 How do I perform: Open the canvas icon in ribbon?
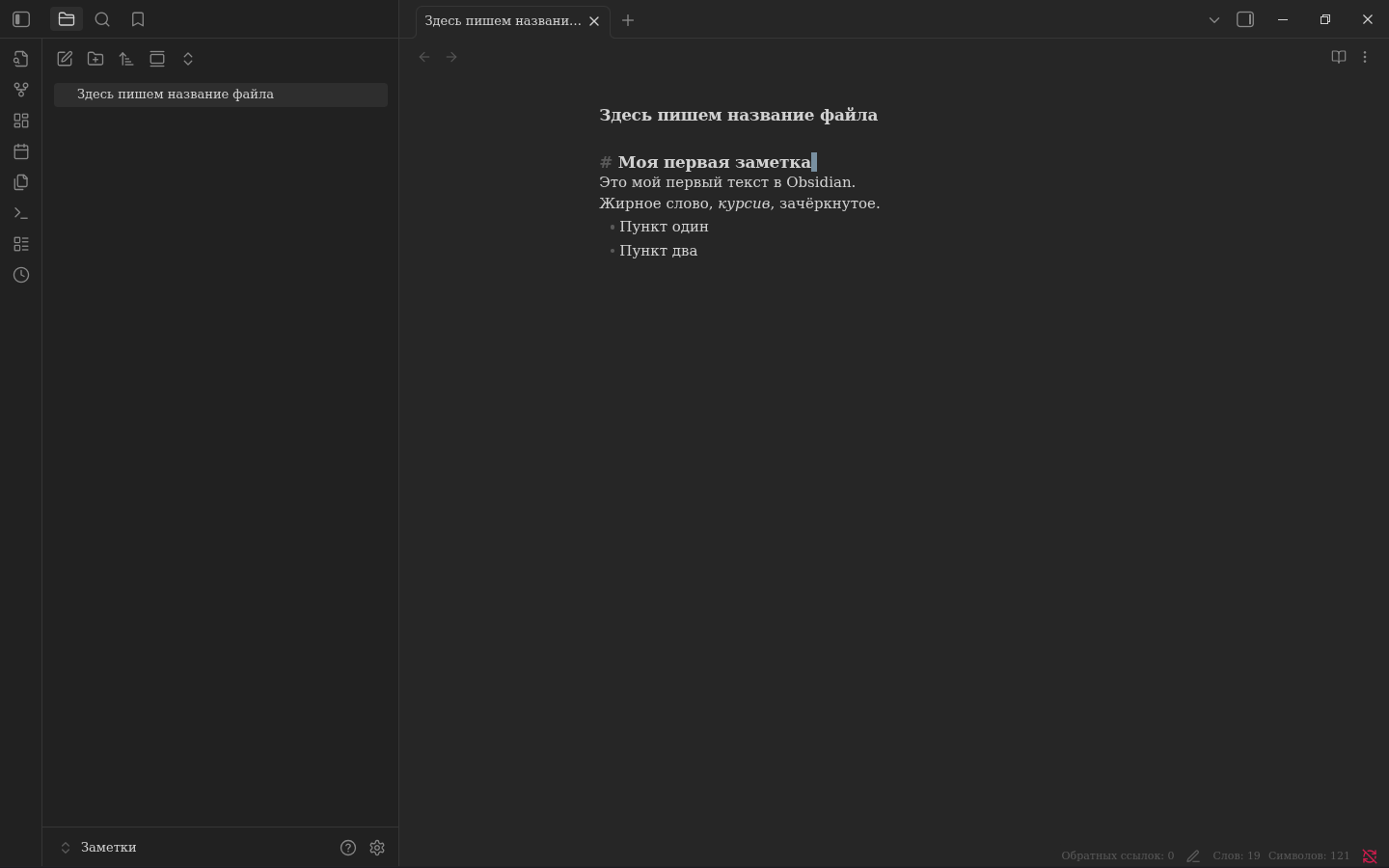(21, 121)
